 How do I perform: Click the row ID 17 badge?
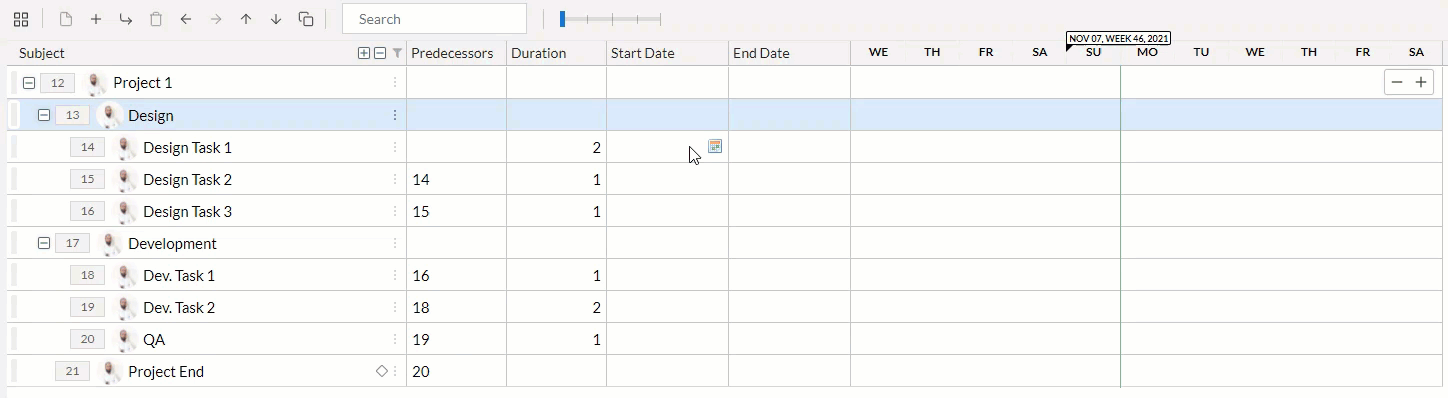point(72,243)
